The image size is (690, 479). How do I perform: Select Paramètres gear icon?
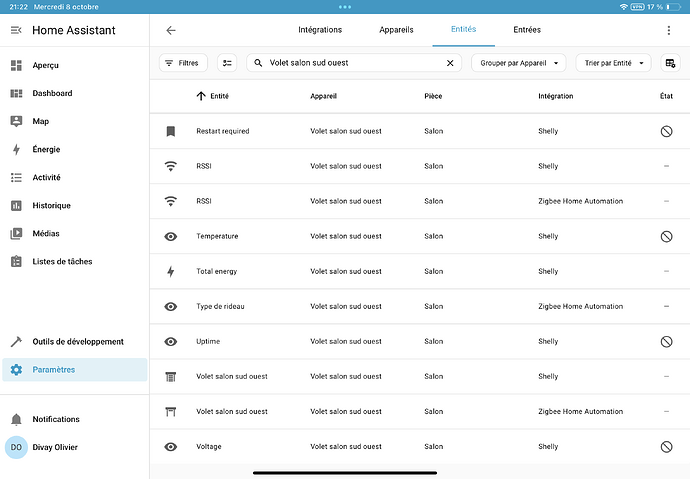(x=16, y=370)
